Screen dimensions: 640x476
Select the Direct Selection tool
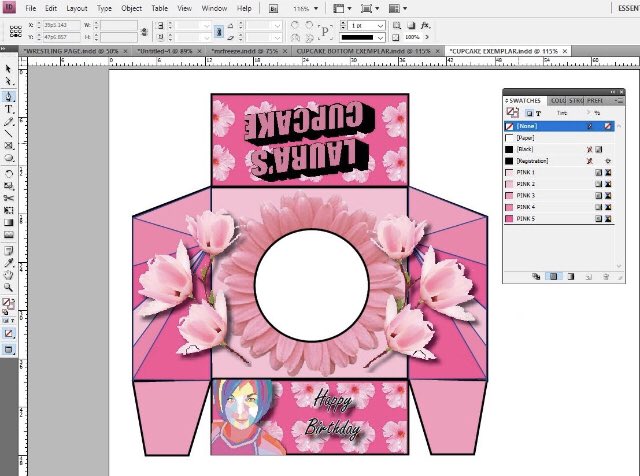pyautogui.click(x=8, y=82)
